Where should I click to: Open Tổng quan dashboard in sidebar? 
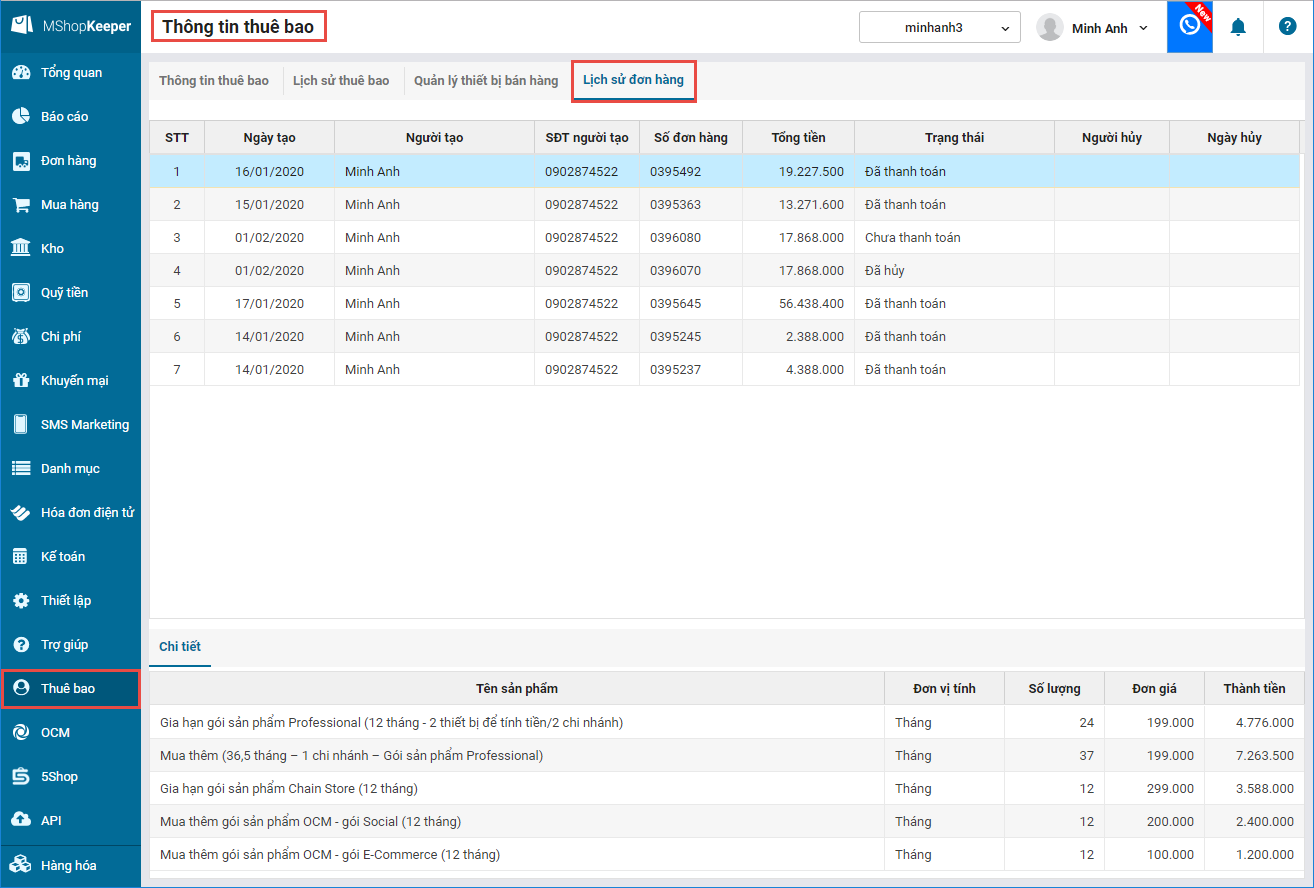point(70,73)
